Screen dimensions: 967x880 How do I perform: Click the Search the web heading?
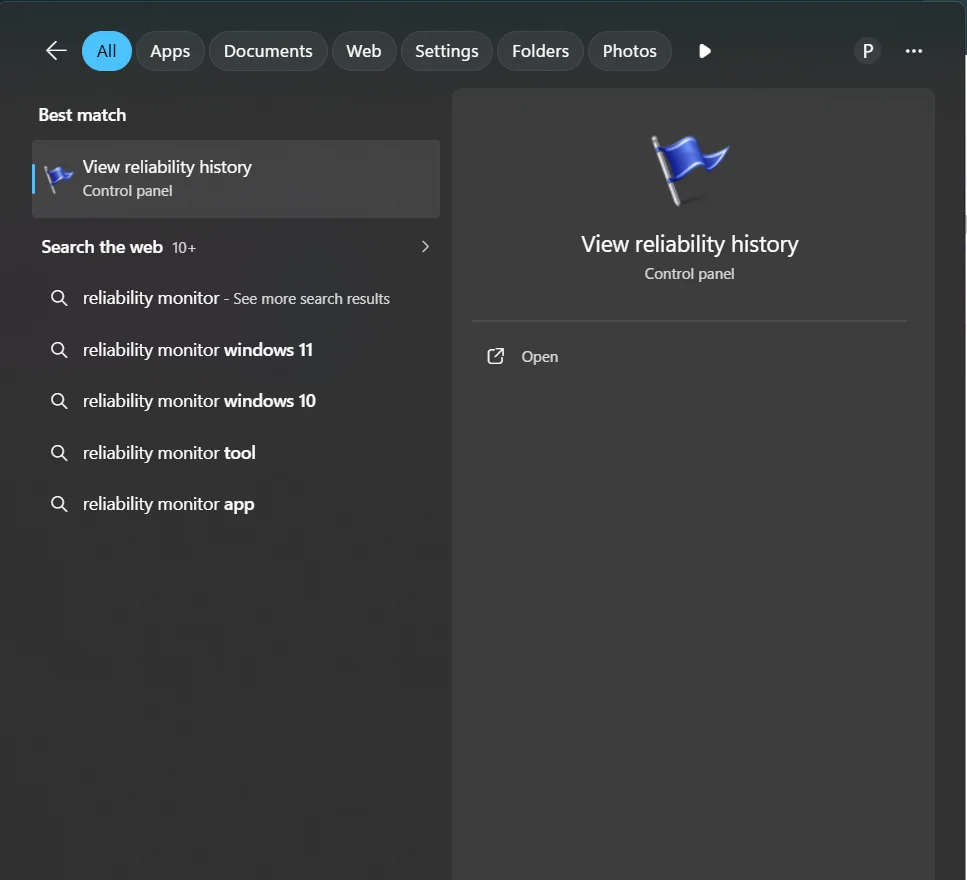(x=102, y=247)
